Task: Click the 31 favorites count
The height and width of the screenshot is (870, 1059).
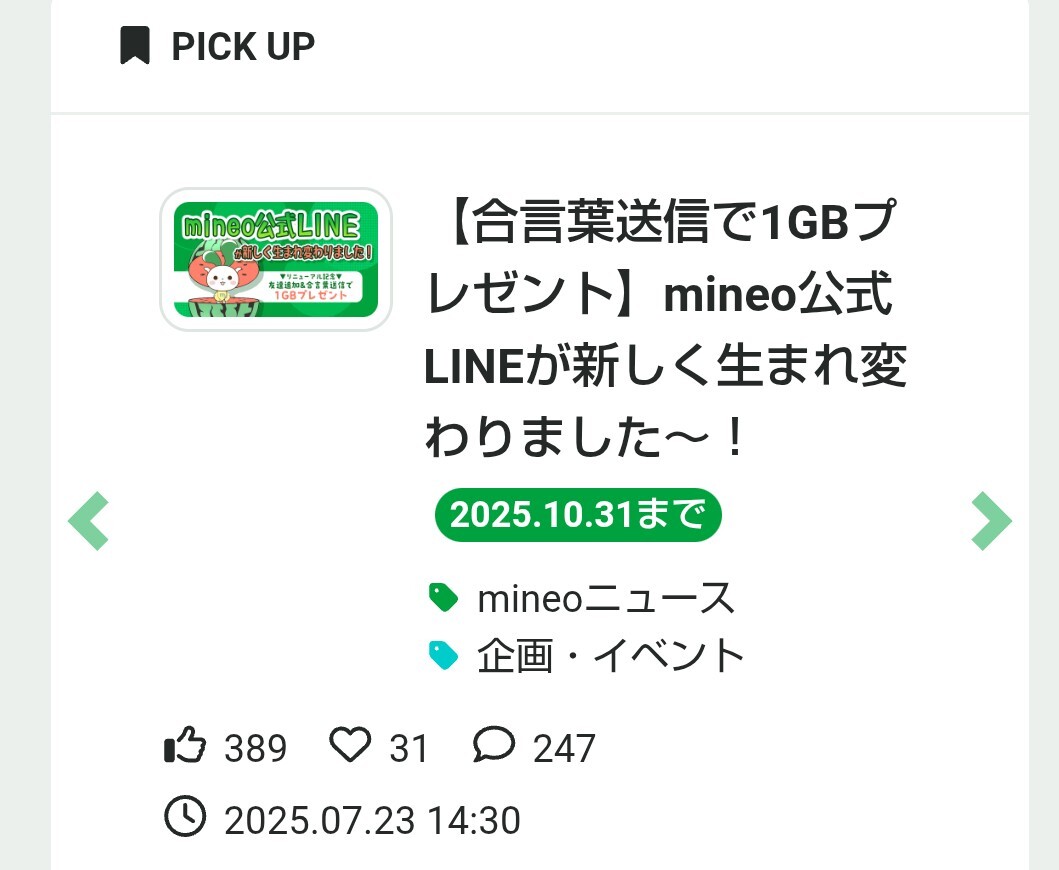Action: point(408,749)
